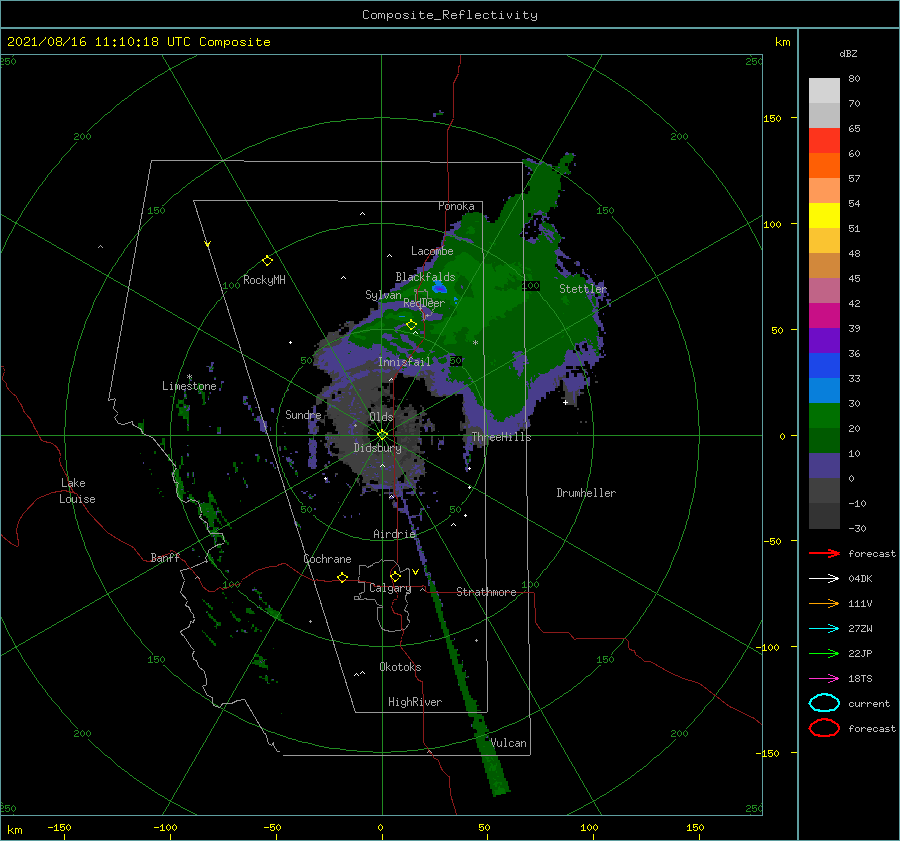900x841 pixels.
Task: Click the Drumheller town label
Action: coord(585,493)
